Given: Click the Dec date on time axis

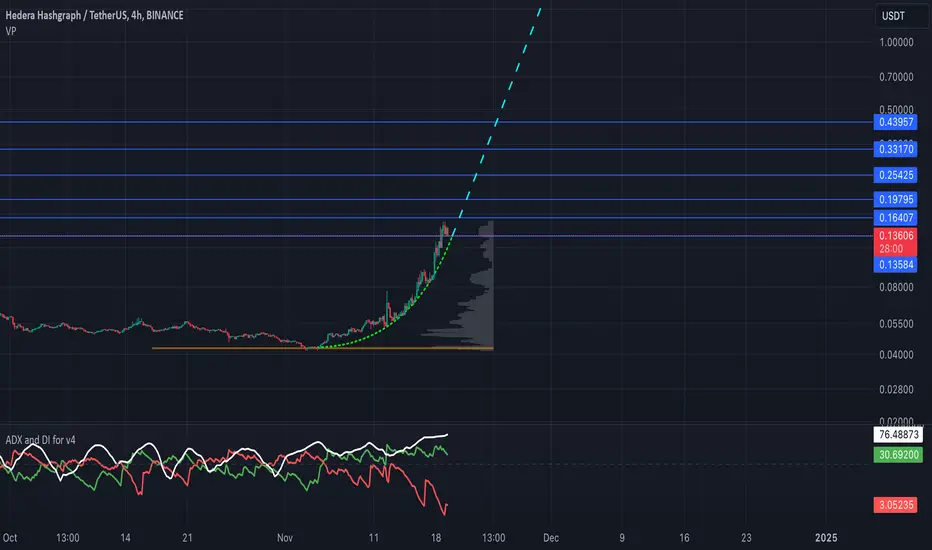Looking at the screenshot, I should (551, 538).
